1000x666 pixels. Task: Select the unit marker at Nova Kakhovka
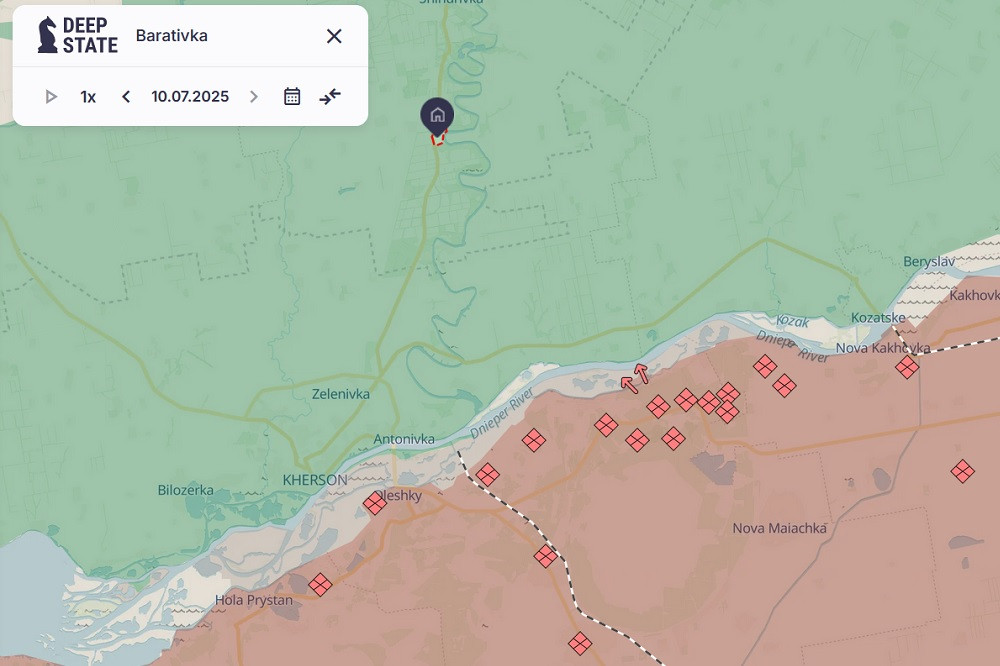tap(907, 367)
